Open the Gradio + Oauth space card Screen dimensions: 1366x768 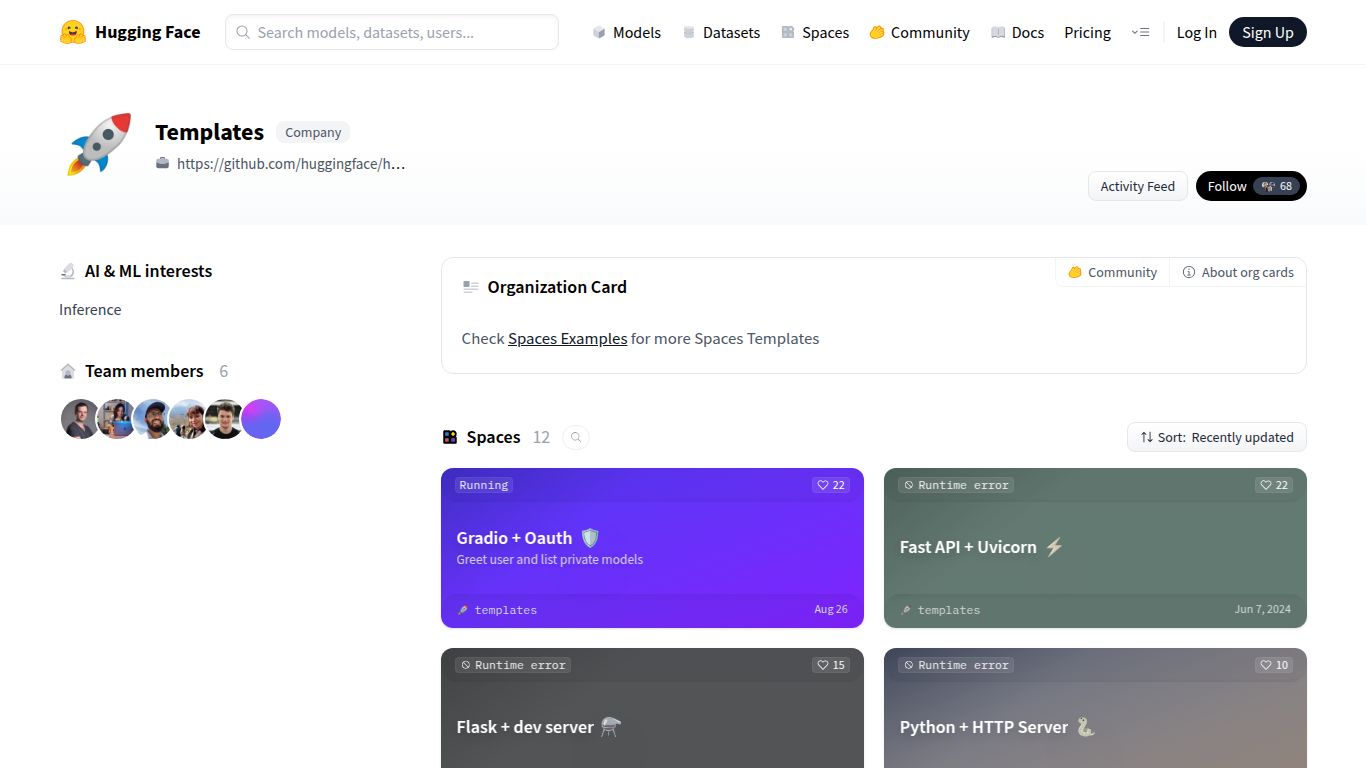[x=652, y=548]
